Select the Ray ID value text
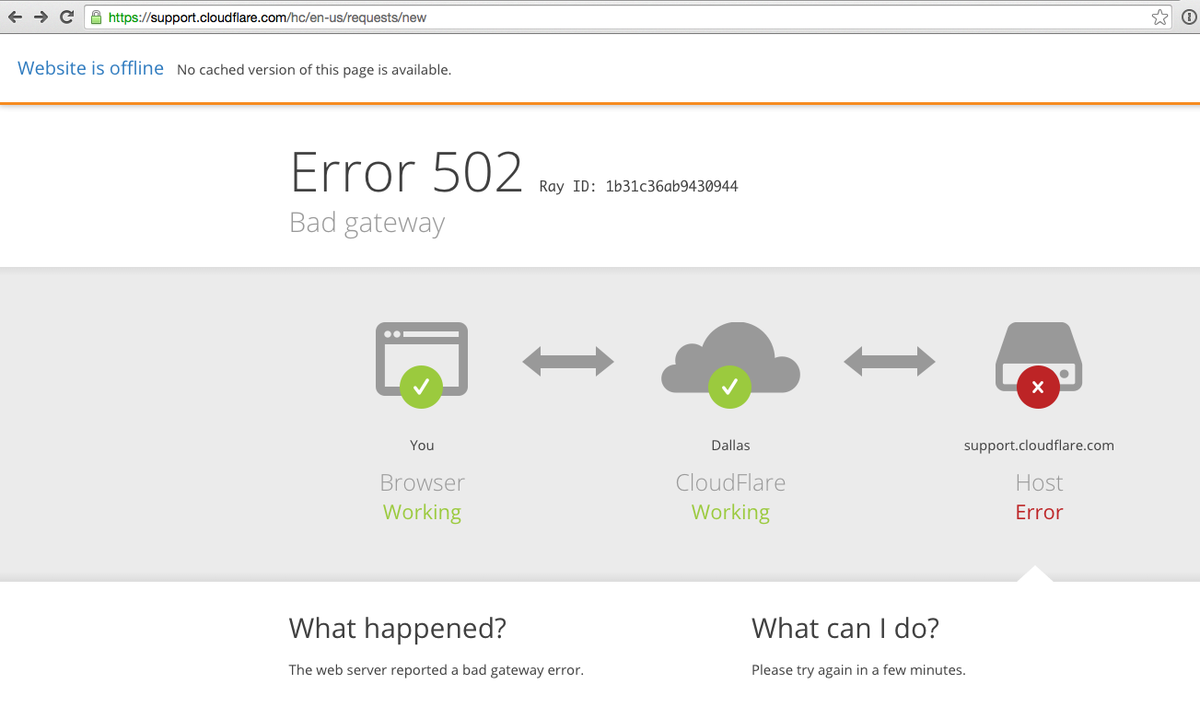 672,186
